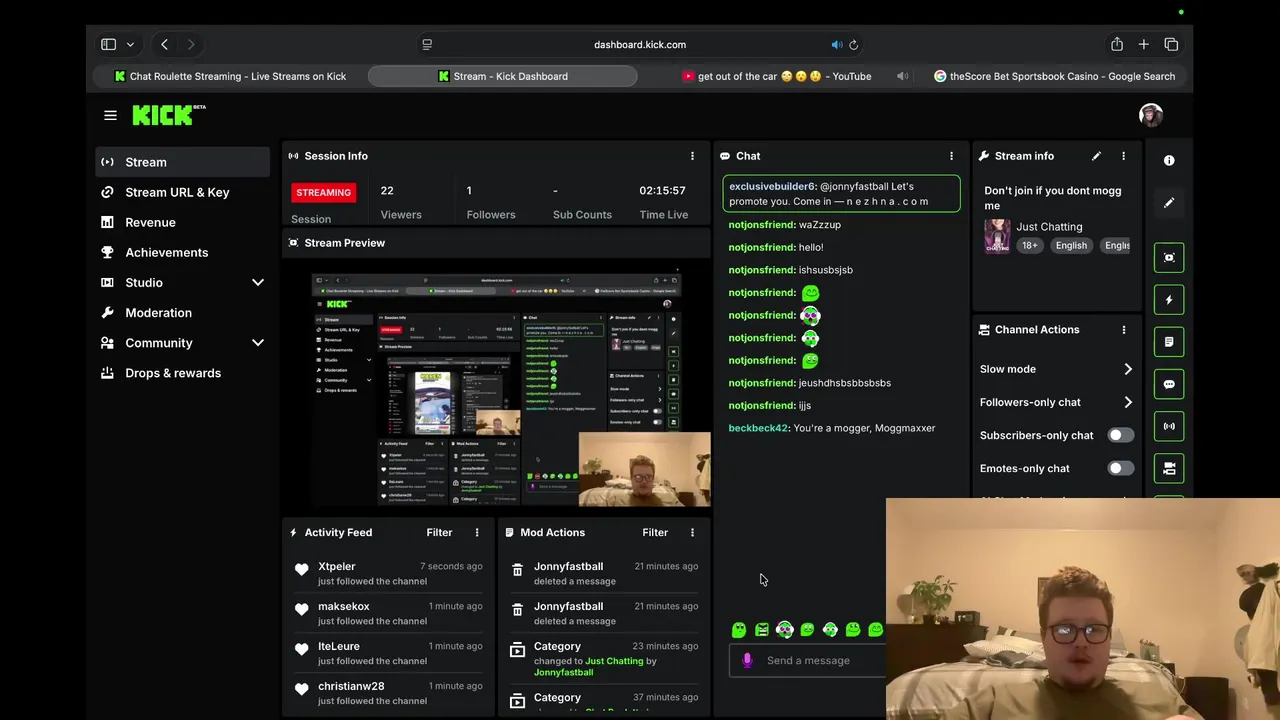This screenshot has width=1280, height=720.
Task: Click the purple microphone icon in message box
Action: tap(747, 660)
